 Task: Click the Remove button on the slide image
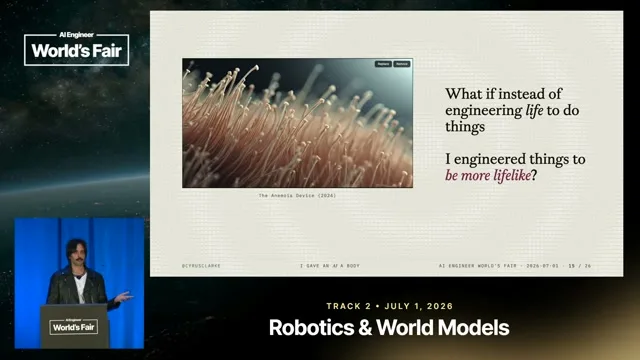coord(402,64)
